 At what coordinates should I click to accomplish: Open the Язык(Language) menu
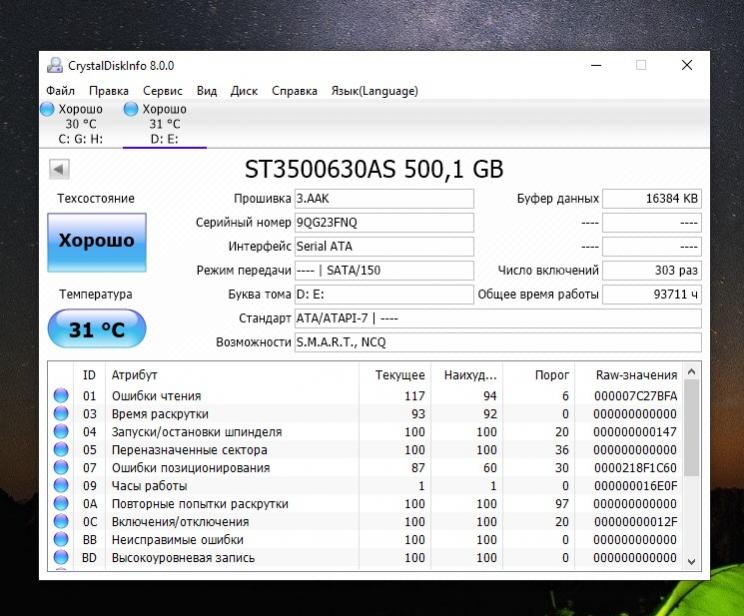tap(374, 91)
